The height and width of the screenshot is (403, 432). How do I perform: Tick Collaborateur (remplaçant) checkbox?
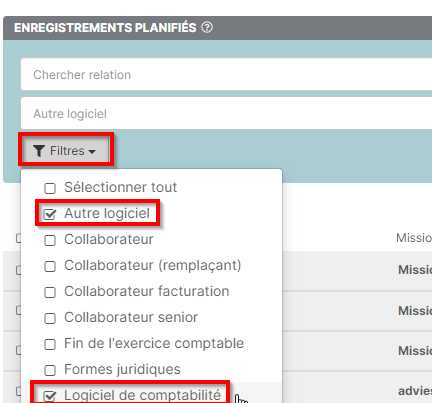pyautogui.click(x=50, y=266)
